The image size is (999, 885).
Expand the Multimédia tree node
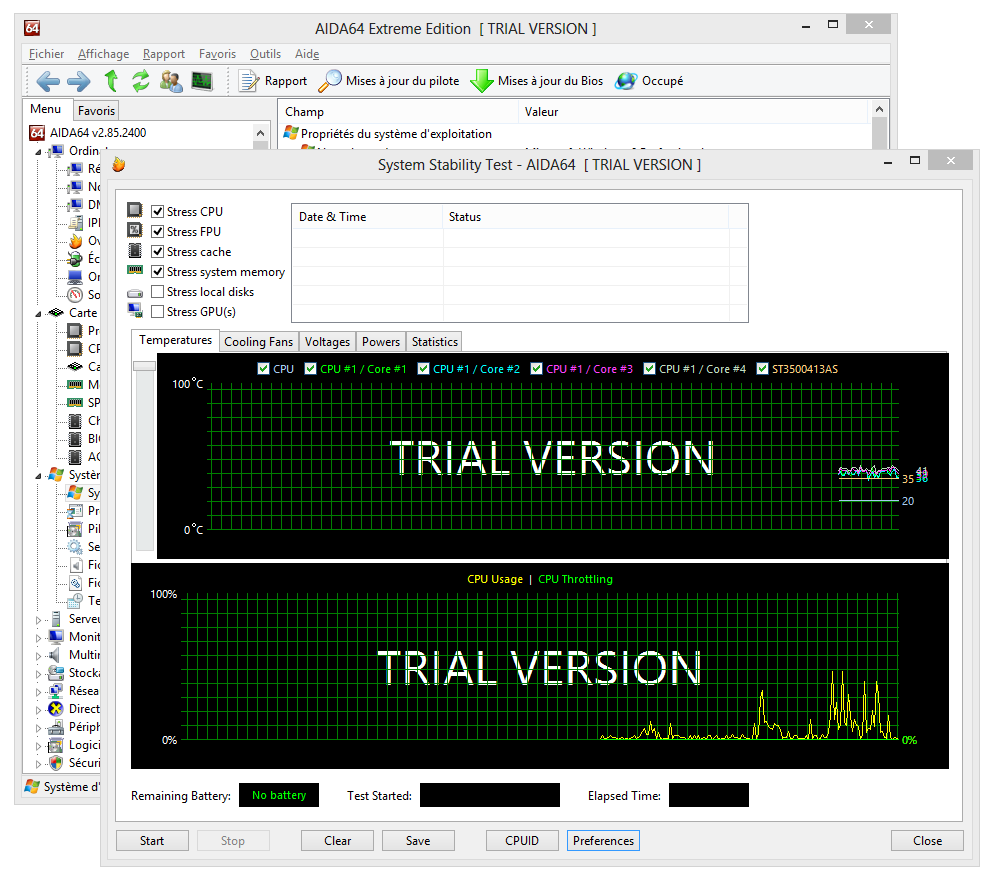click(38, 655)
